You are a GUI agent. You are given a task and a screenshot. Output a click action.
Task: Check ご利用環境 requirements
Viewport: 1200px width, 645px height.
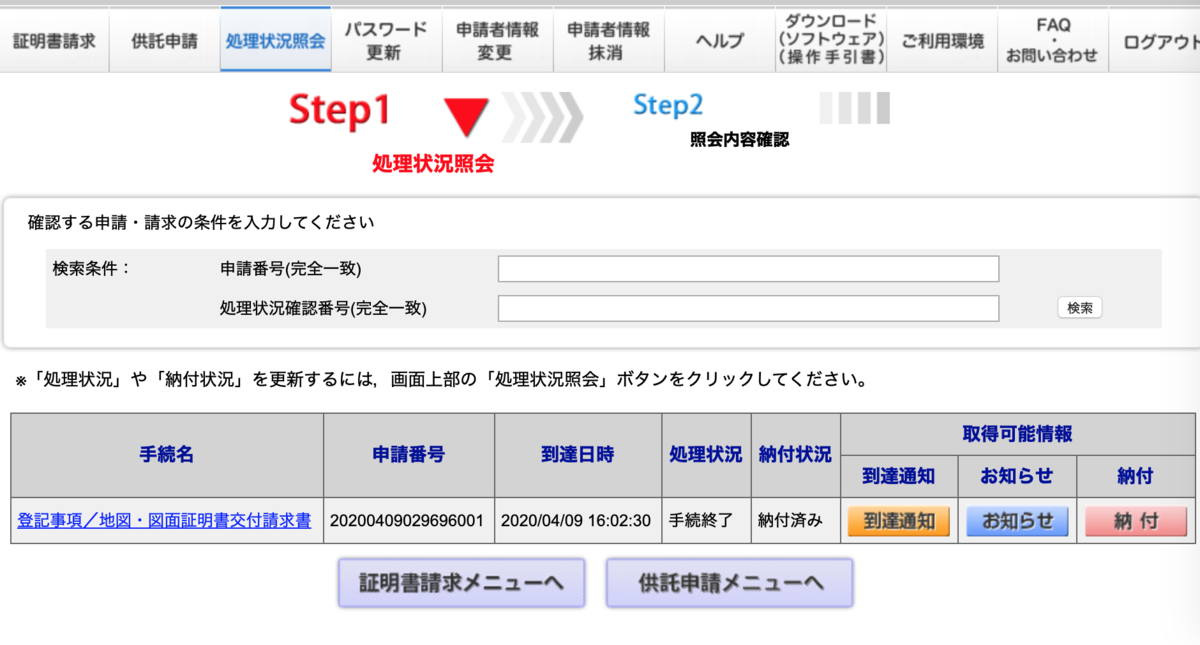941,39
